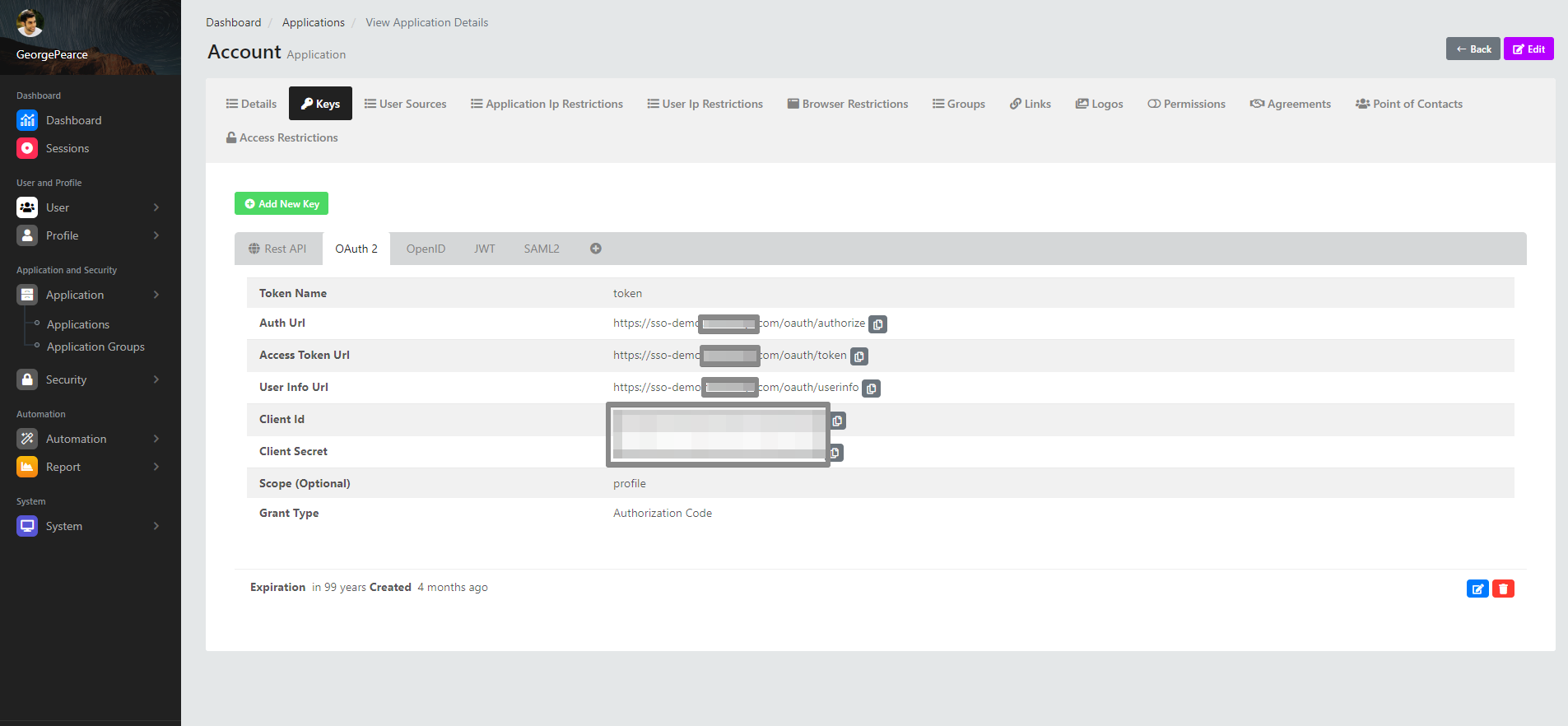Delete the key with red trash icon
The height and width of the screenshot is (726, 1568).
pos(1503,589)
